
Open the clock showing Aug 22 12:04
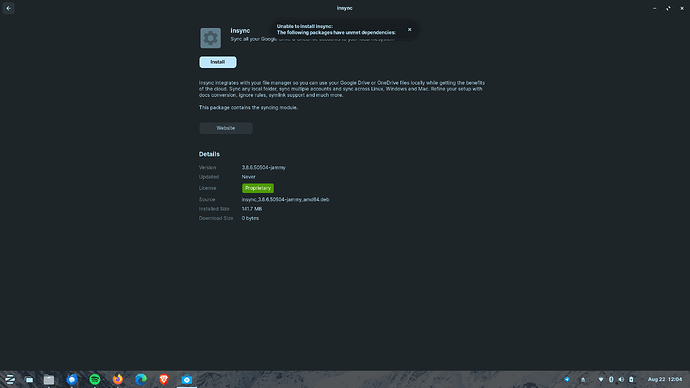point(664,379)
